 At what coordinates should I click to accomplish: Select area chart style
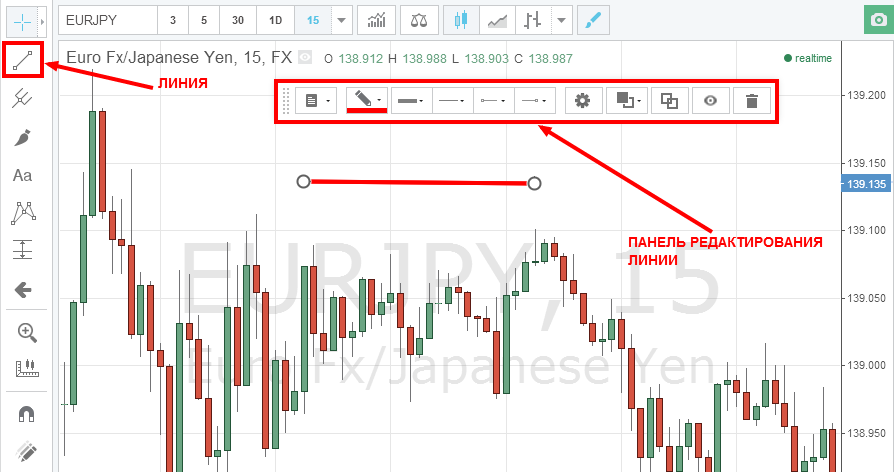pyautogui.click(x=497, y=21)
